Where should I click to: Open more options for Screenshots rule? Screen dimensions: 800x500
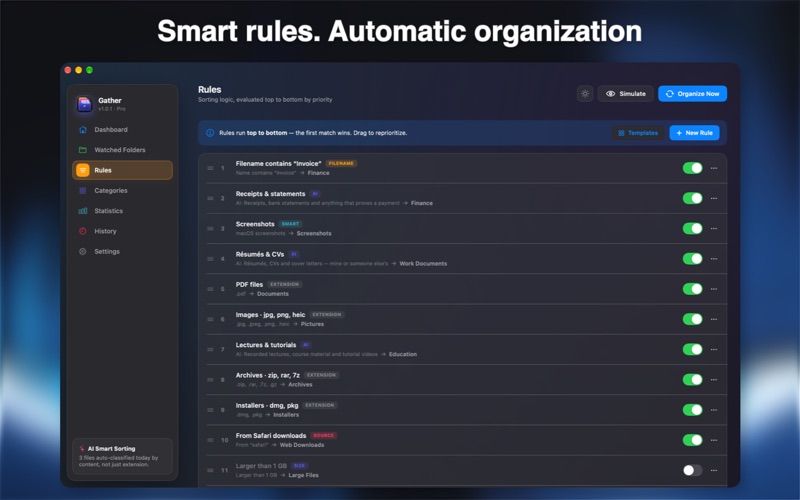pyautogui.click(x=714, y=229)
